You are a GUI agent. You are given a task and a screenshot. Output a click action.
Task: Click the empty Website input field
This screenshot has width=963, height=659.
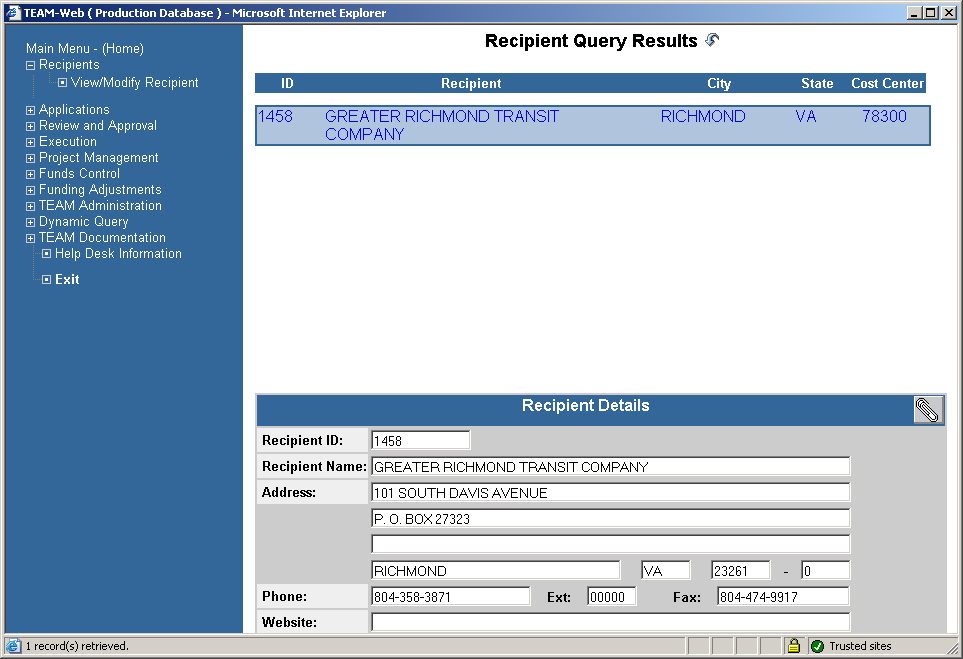pyautogui.click(x=610, y=622)
